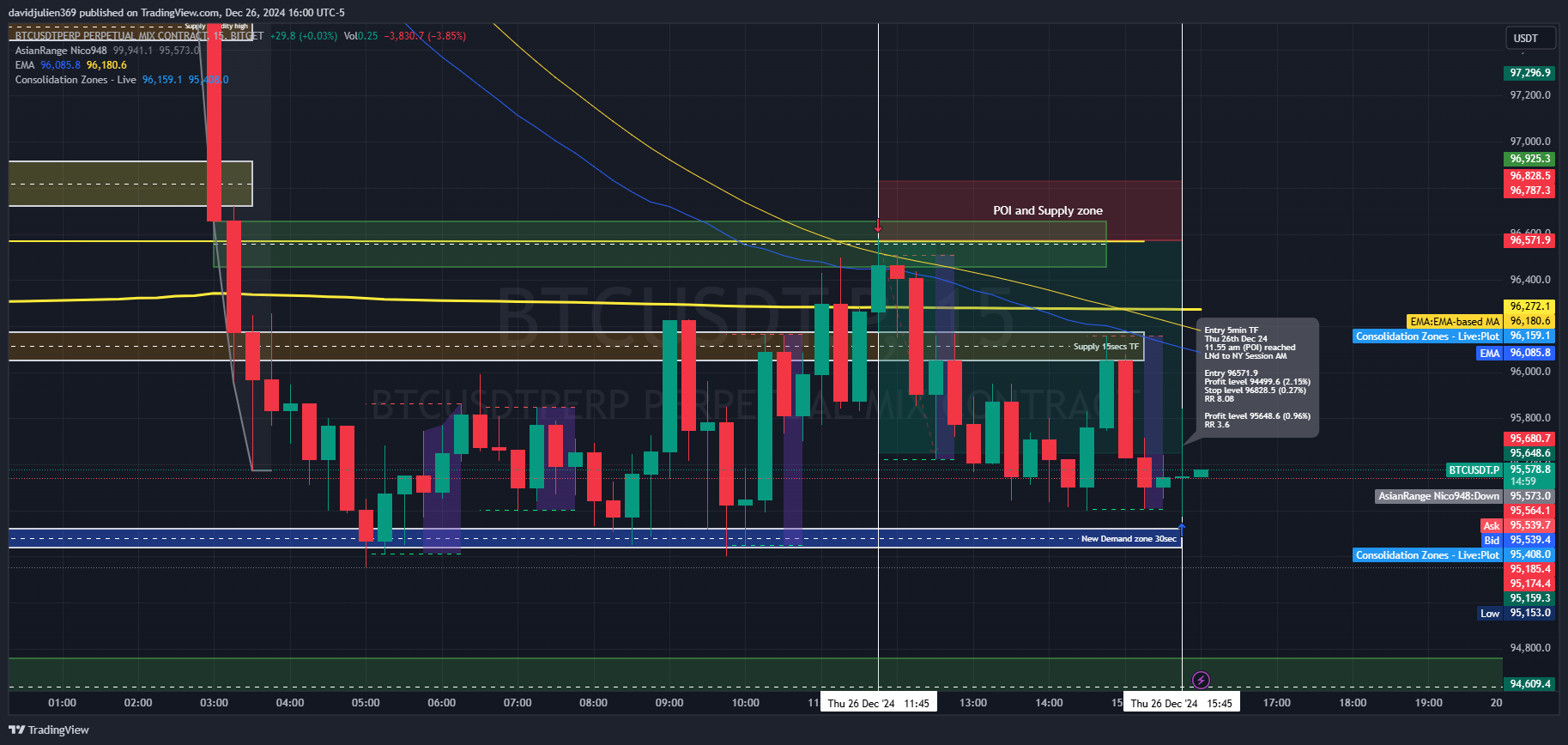Viewport: 1568px width, 745px height.
Task: Click the 18:00 label on the time axis
Action: (1353, 703)
